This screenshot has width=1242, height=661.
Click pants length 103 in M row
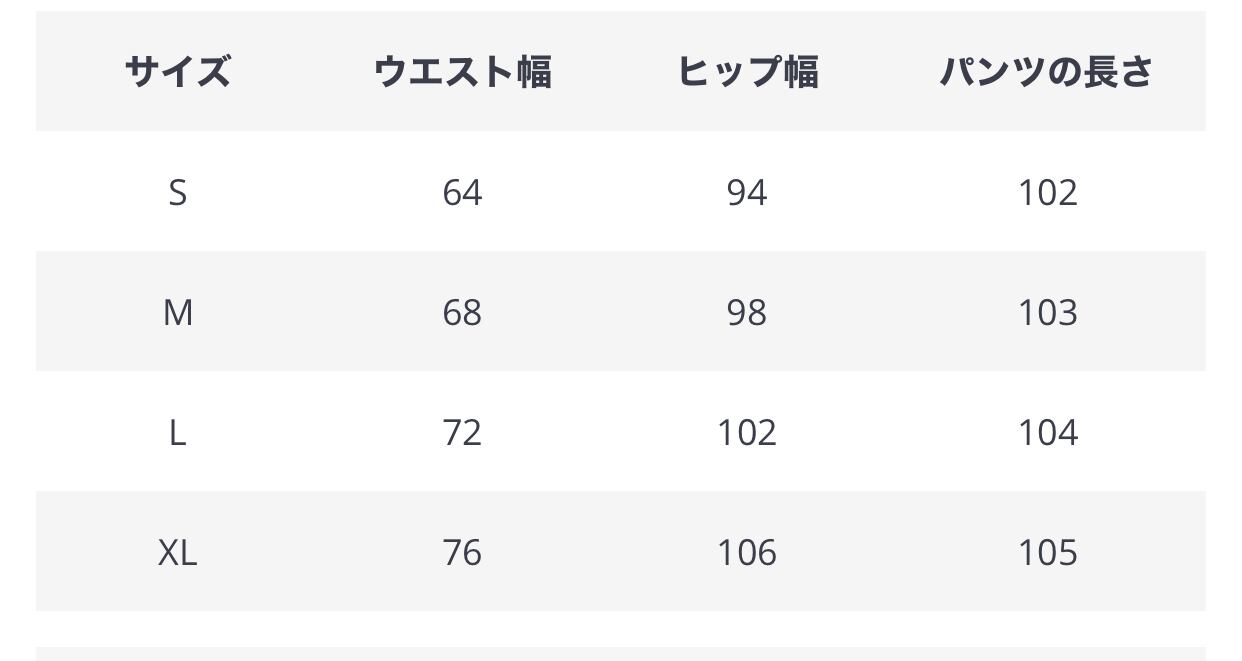coord(1047,312)
